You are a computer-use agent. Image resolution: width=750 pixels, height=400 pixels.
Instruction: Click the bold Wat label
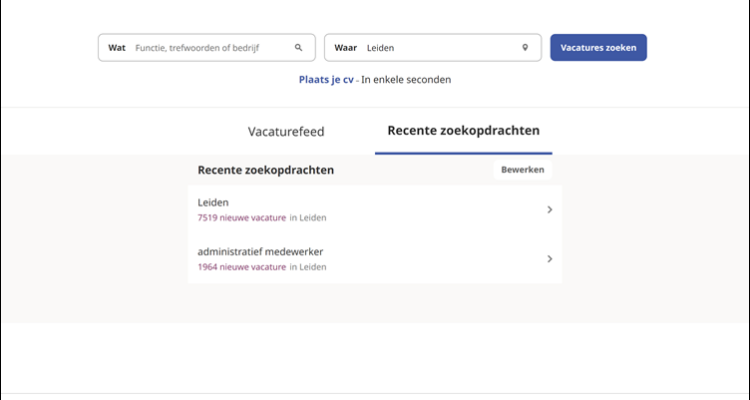pos(117,47)
